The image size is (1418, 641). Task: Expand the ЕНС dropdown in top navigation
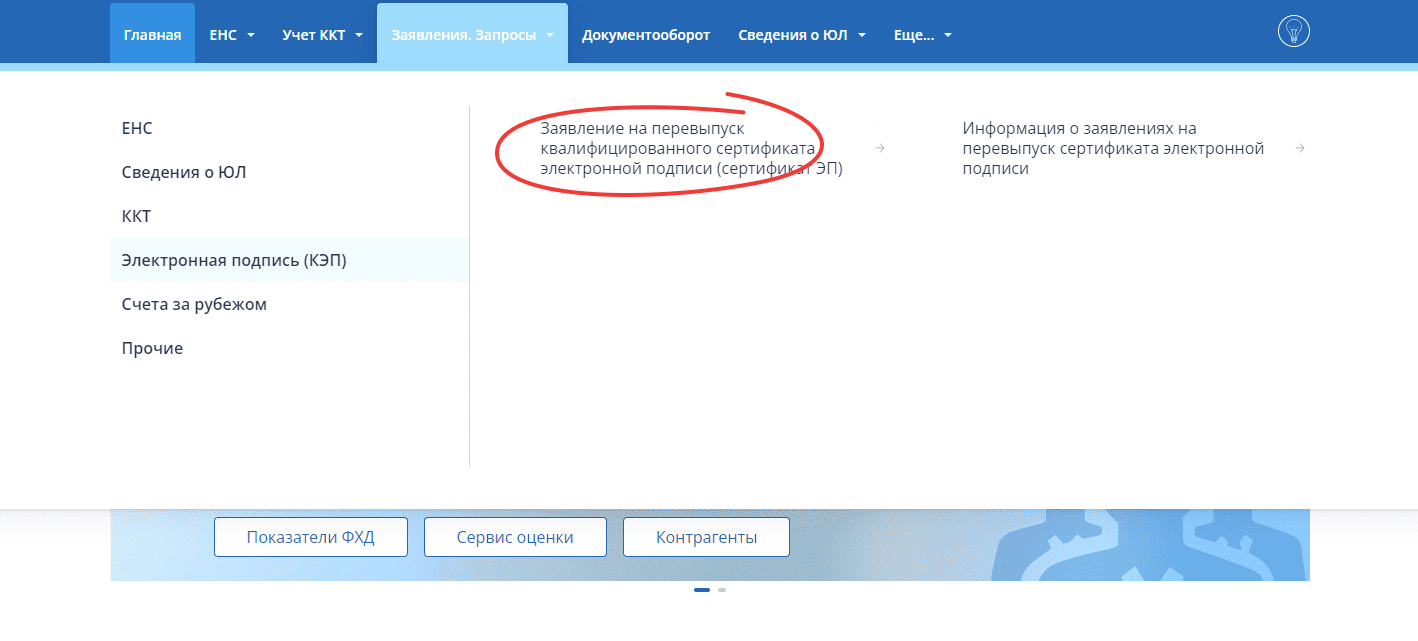(232, 35)
